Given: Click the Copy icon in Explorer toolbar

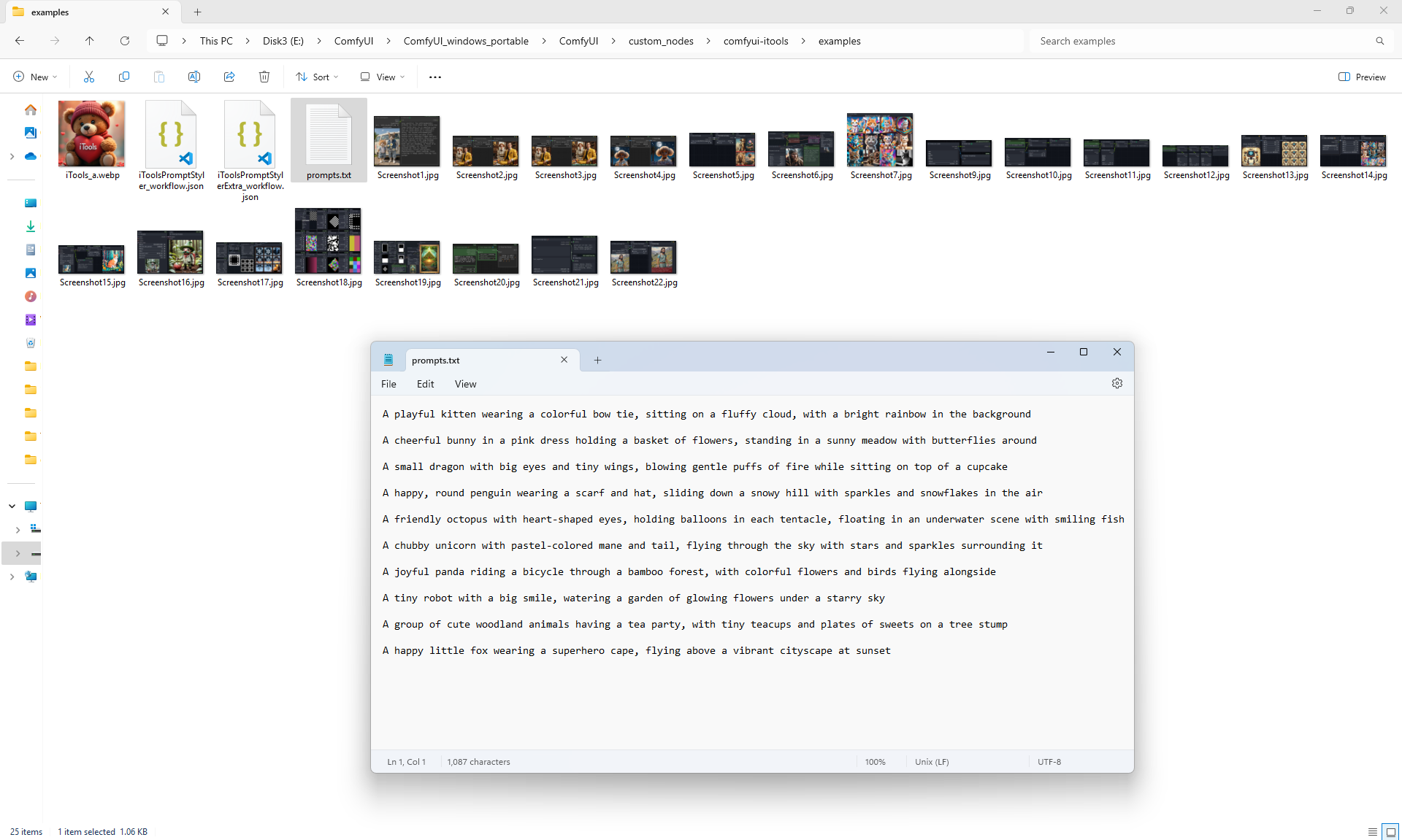Looking at the screenshot, I should (124, 77).
